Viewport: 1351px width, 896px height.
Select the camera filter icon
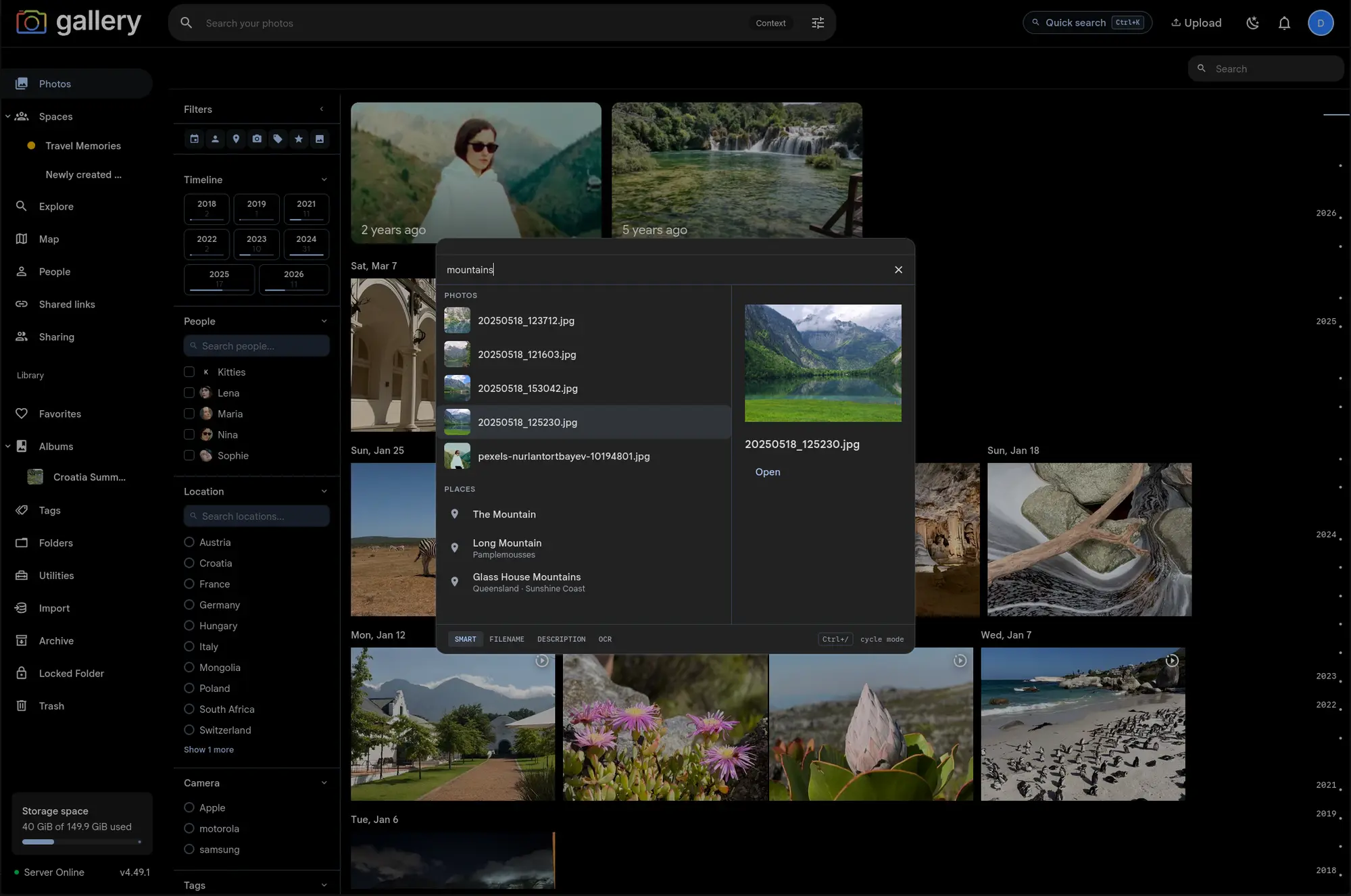[x=257, y=139]
